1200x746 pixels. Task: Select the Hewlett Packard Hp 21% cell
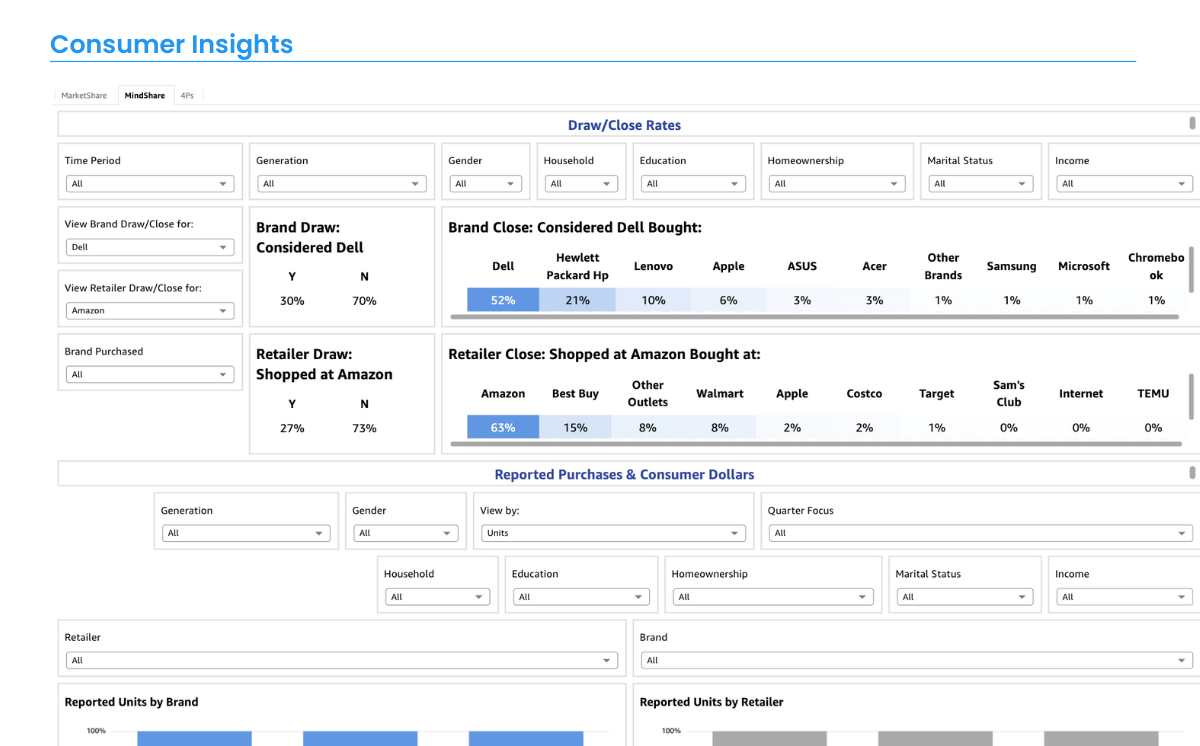point(577,300)
